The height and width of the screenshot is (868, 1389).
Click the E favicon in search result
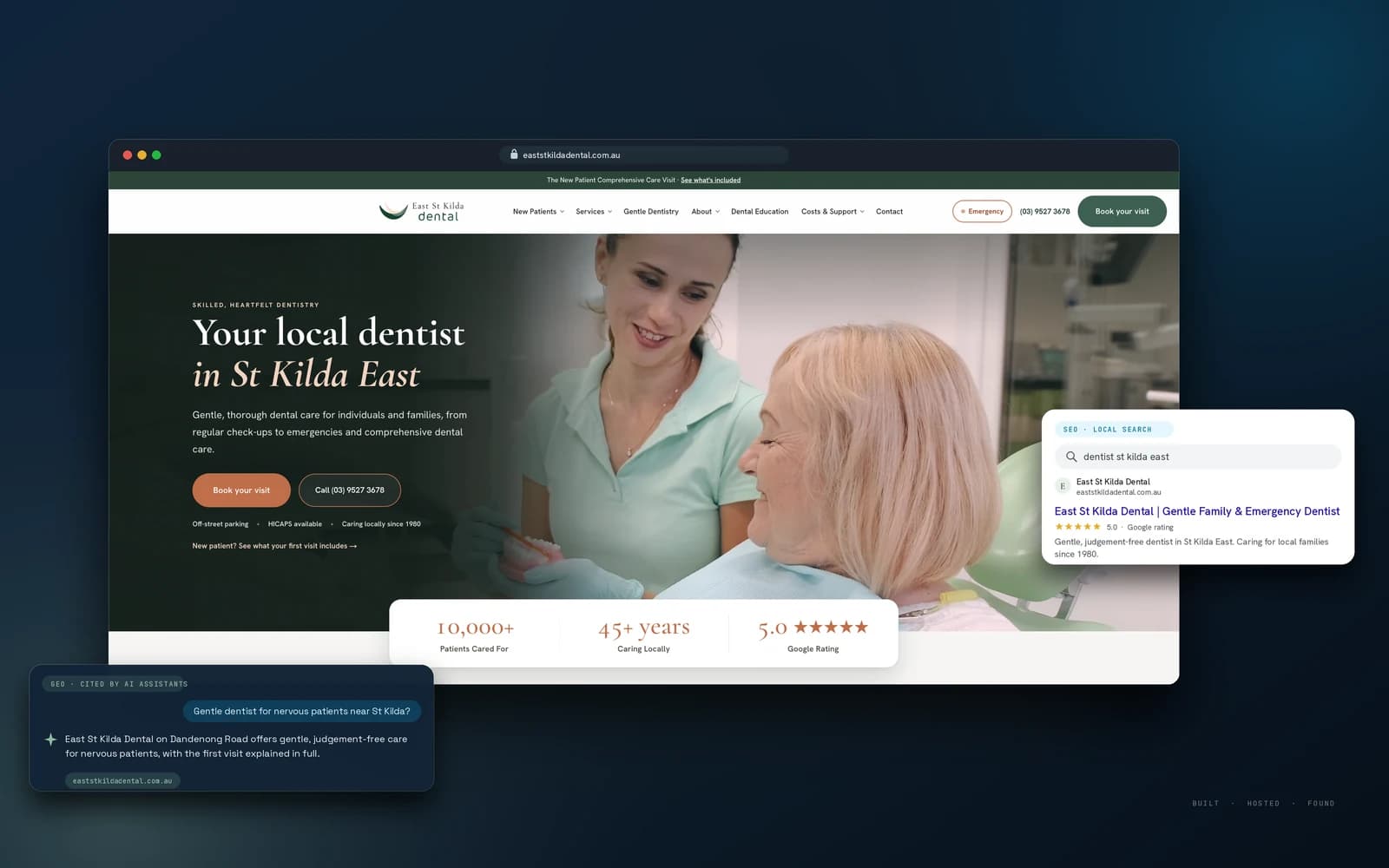click(x=1063, y=486)
